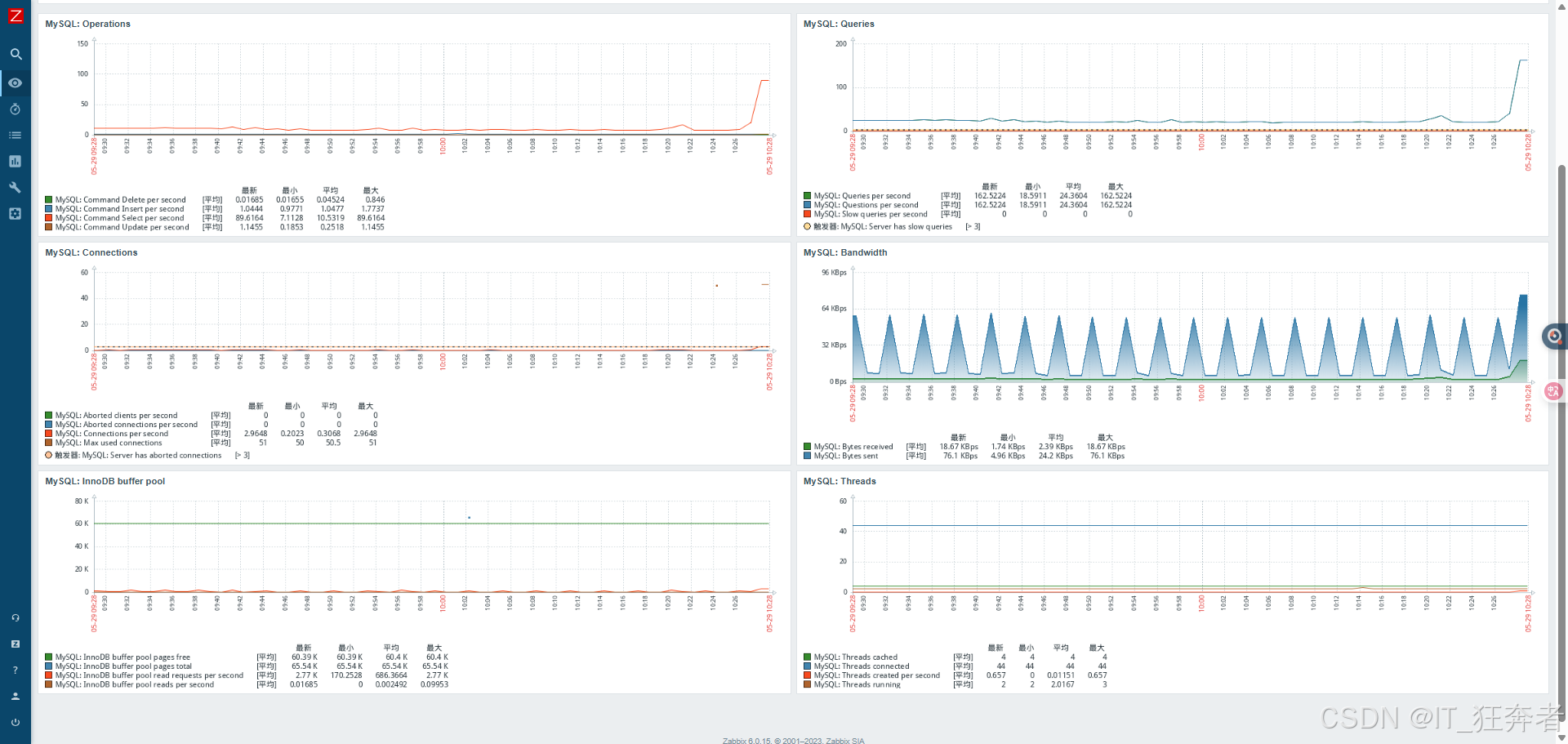Viewport: 1568px width, 744px height.
Task: Open the Services clock icon menu
Action: [16, 109]
